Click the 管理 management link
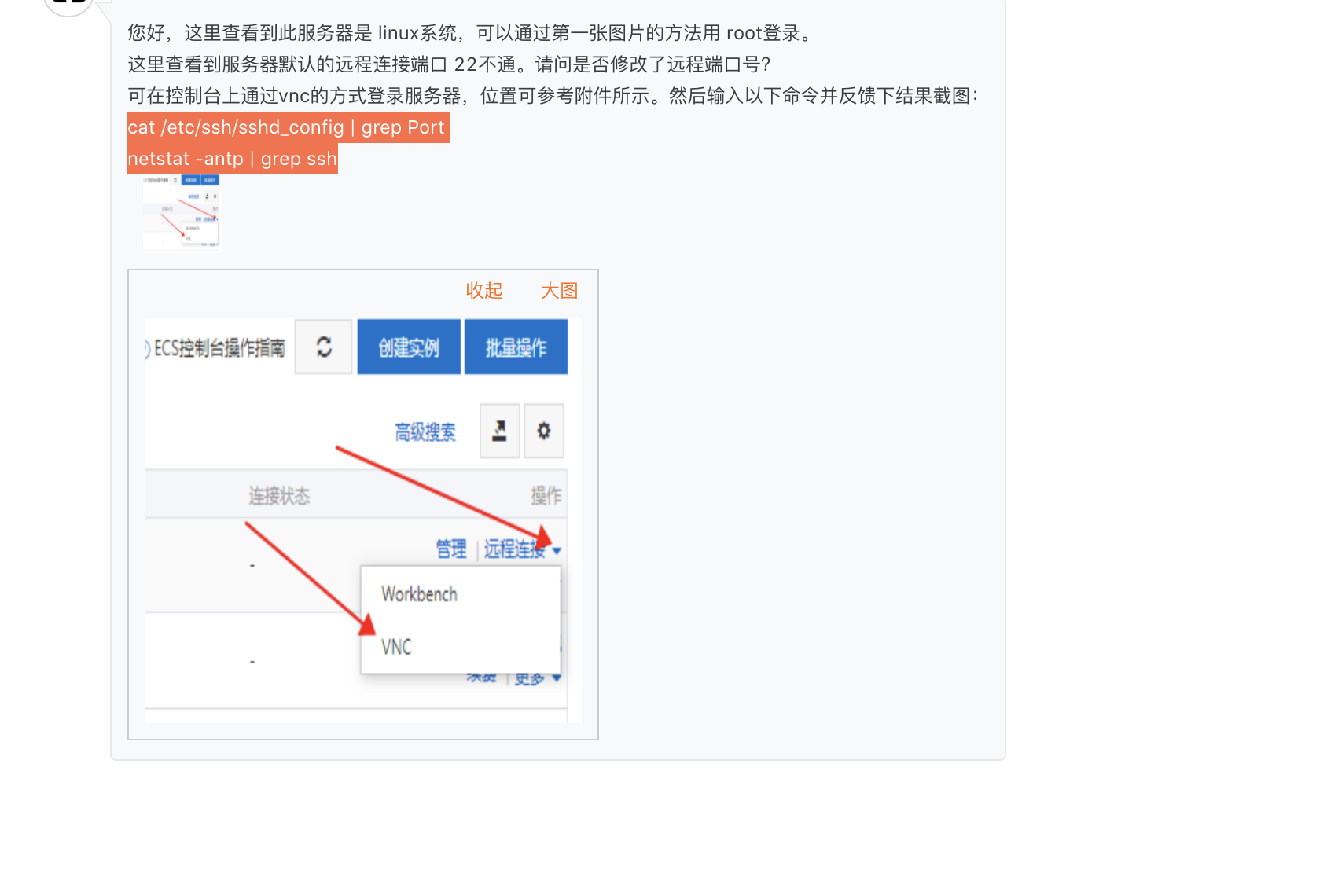 [450, 549]
